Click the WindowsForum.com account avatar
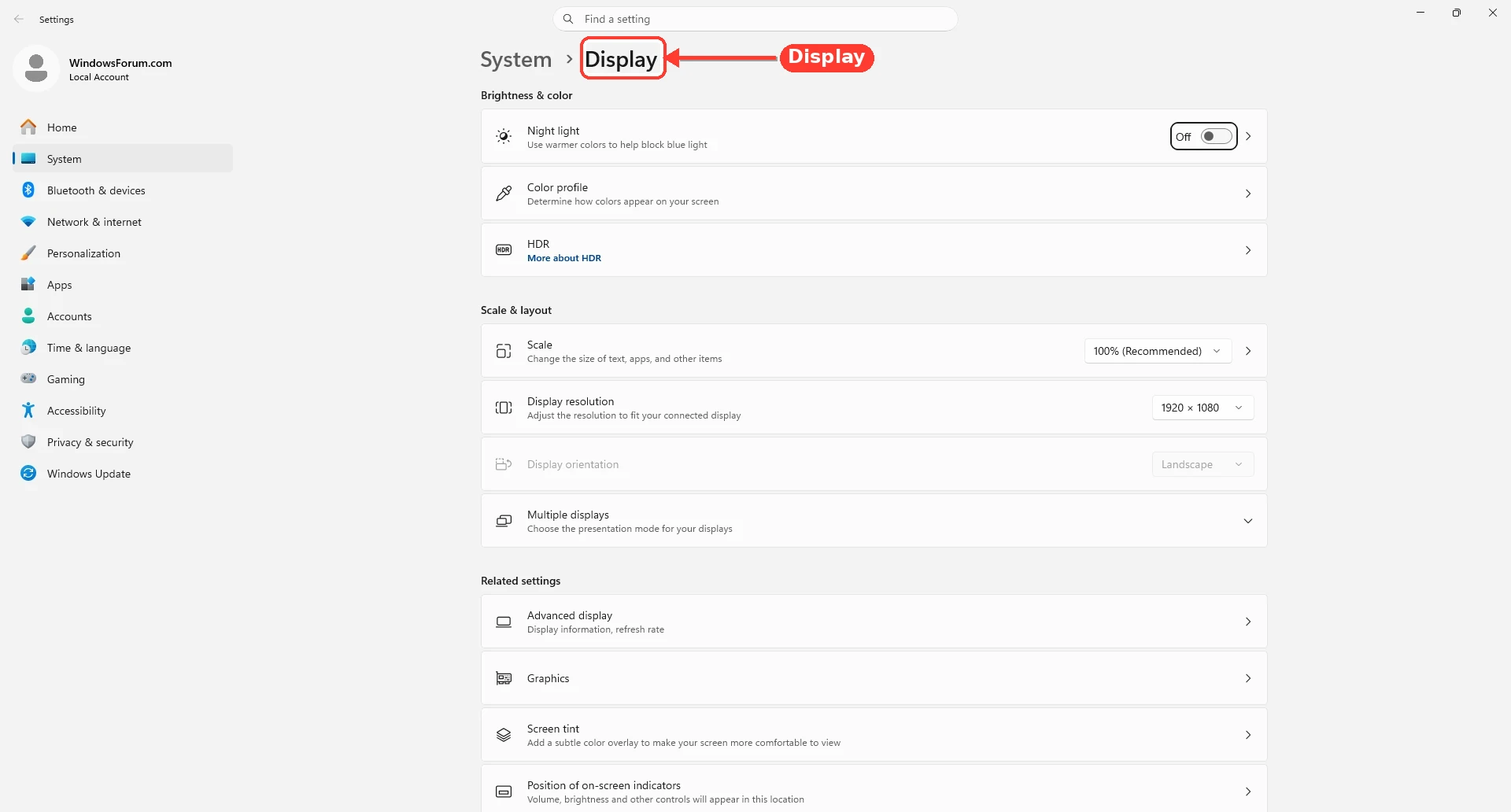 [36, 68]
